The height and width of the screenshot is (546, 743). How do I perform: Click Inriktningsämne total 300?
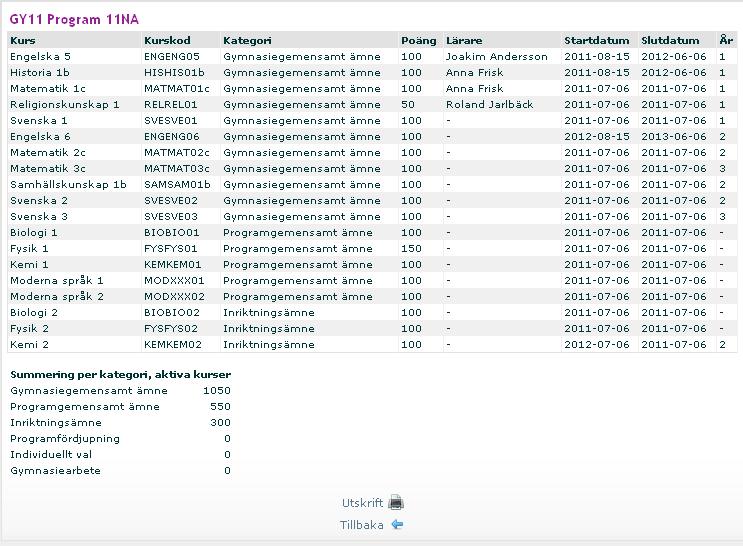tap(220, 423)
